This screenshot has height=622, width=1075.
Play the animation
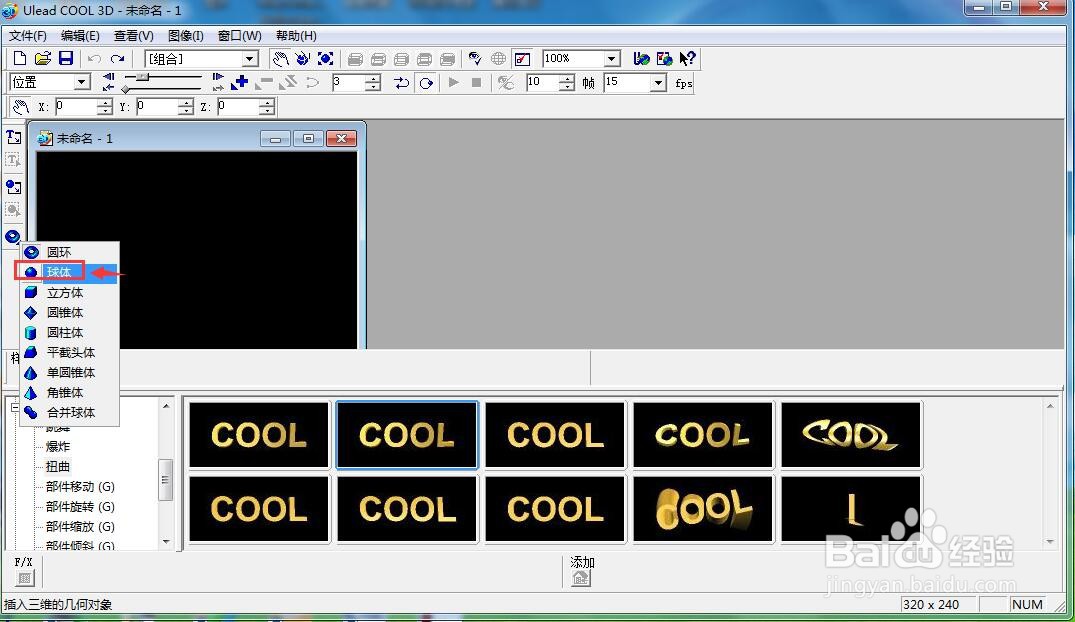453,83
